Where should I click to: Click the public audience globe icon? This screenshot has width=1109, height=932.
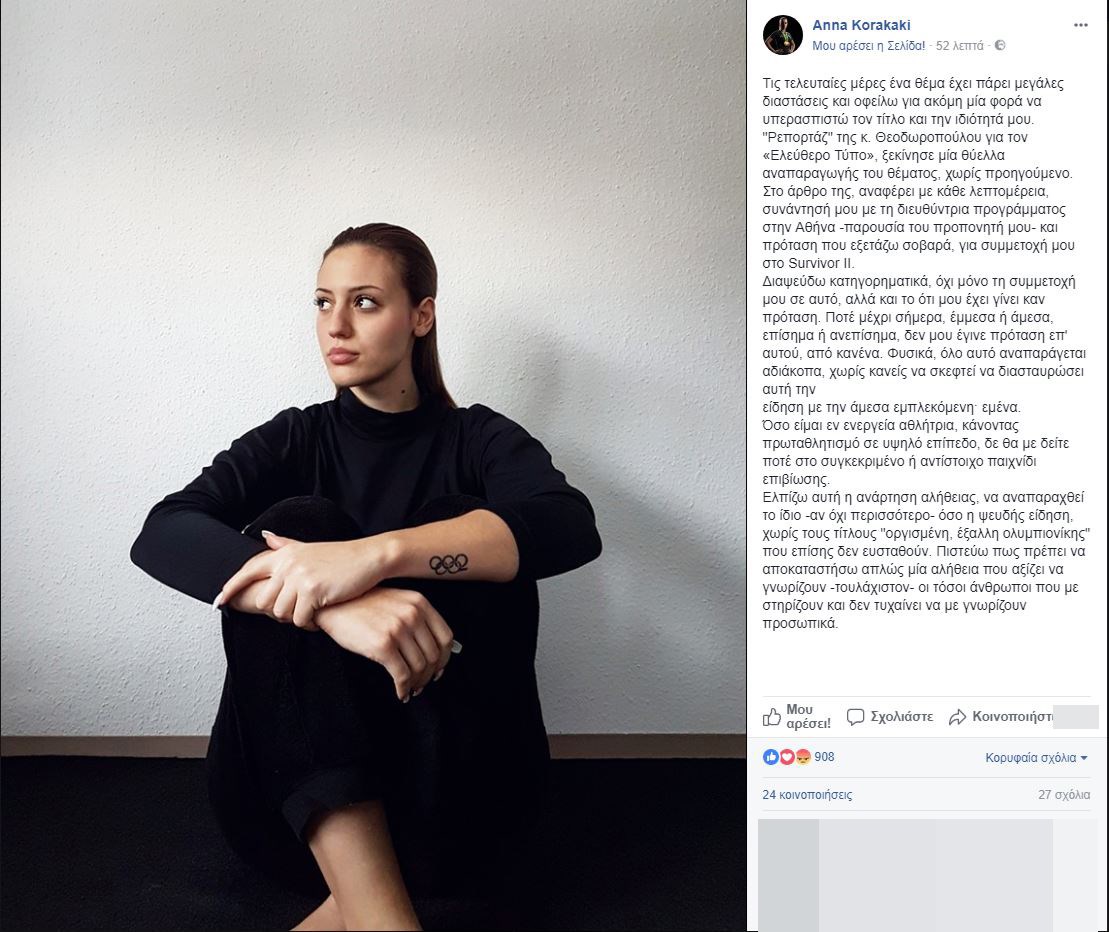point(999,45)
